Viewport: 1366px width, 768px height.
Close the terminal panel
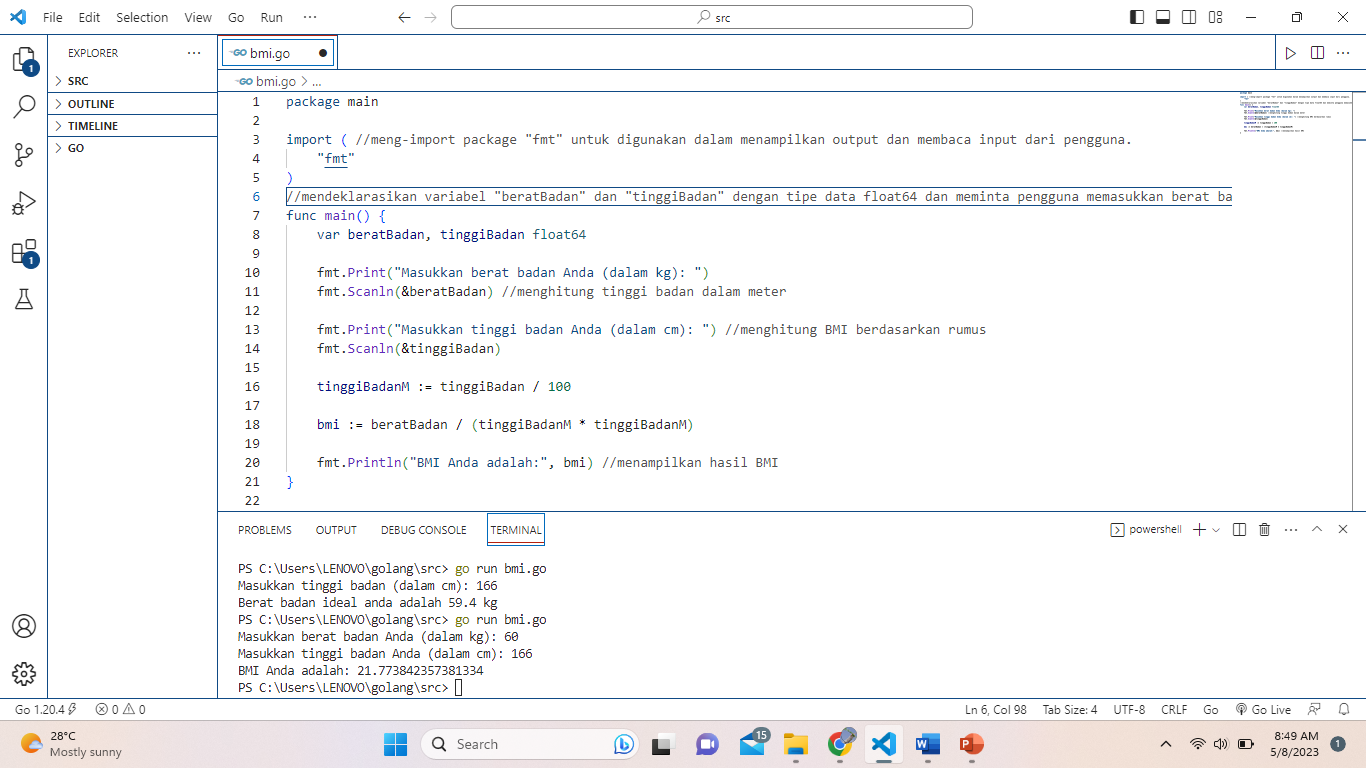pos(1343,530)
